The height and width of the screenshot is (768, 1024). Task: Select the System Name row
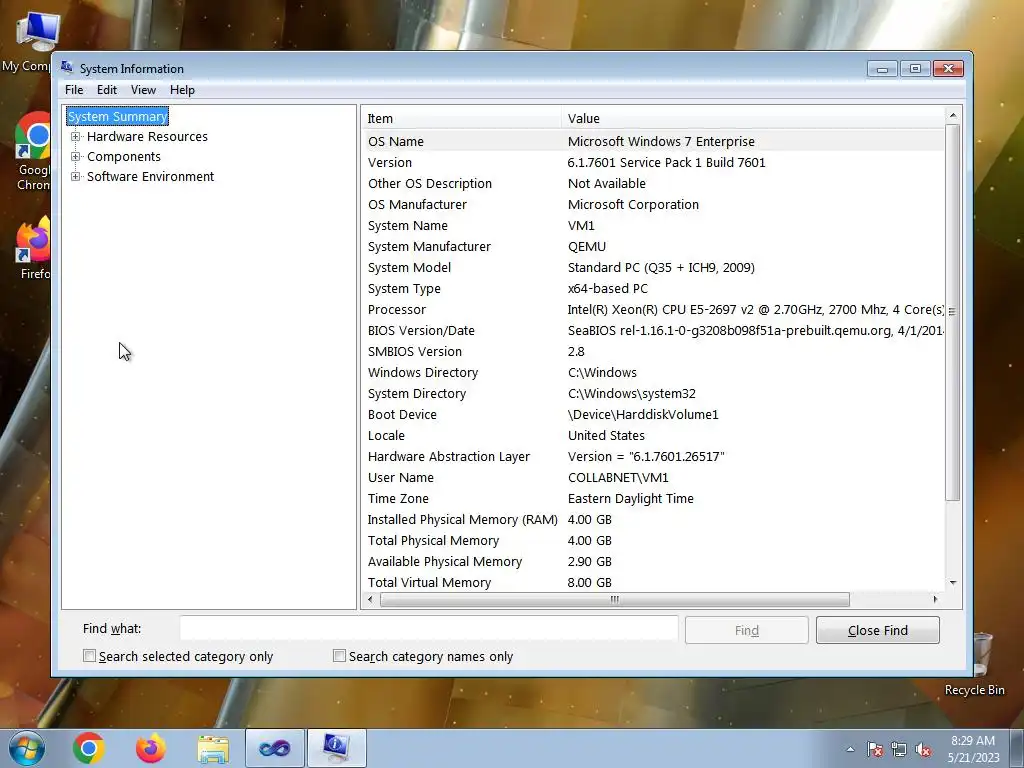tap(653, 225)
